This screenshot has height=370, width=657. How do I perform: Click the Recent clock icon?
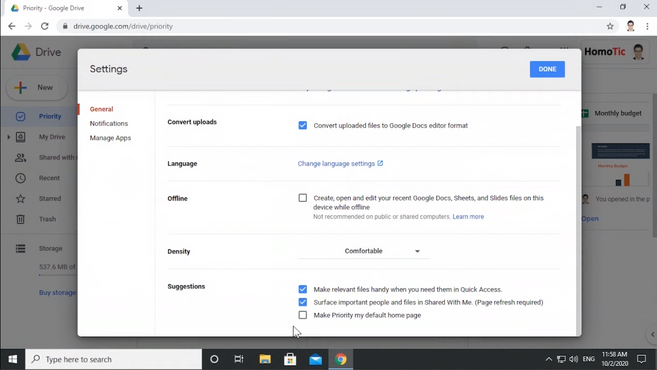point(21,178)
